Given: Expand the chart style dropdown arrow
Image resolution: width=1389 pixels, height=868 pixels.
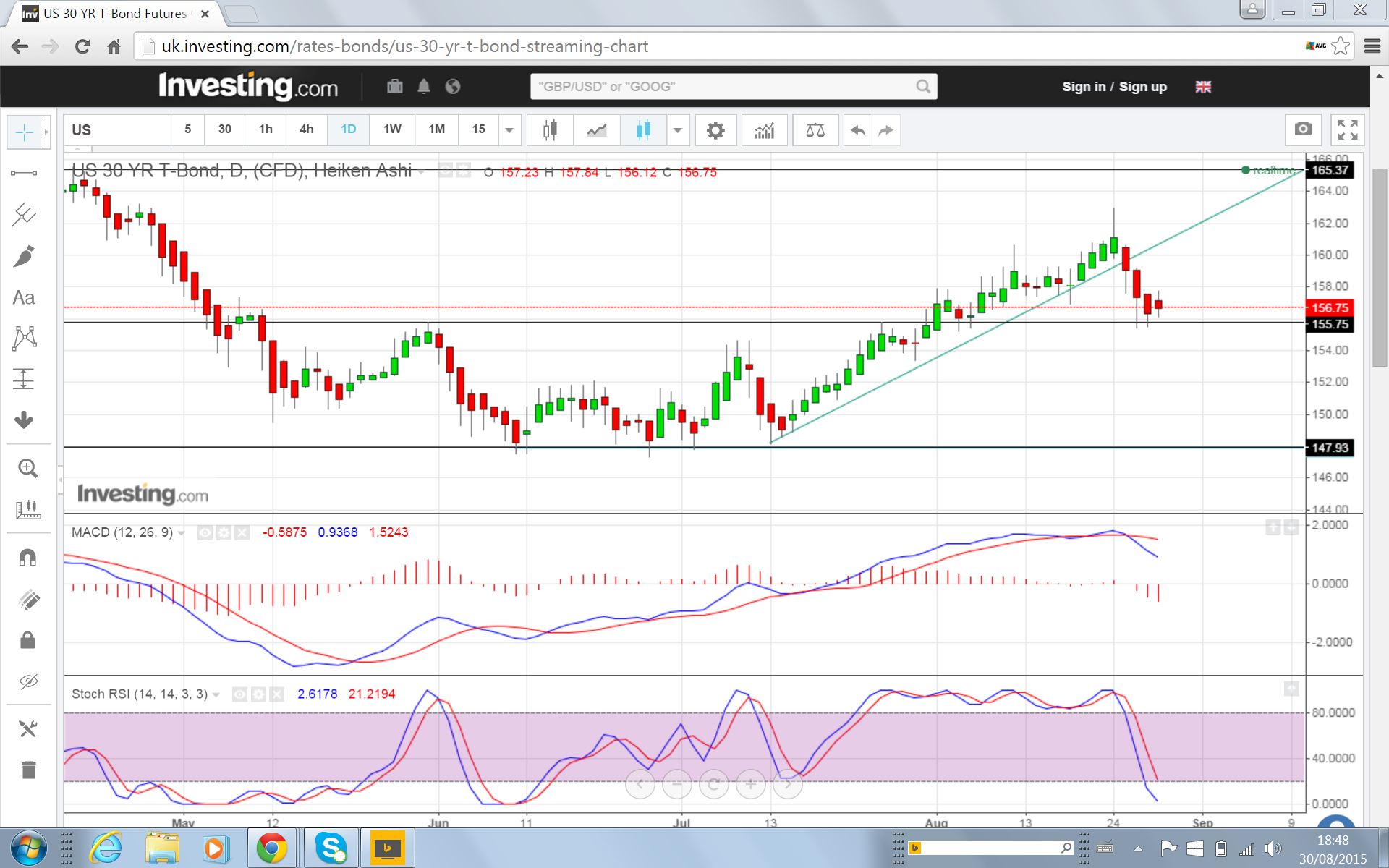Looking at the screenshot, I should (678, 130).
